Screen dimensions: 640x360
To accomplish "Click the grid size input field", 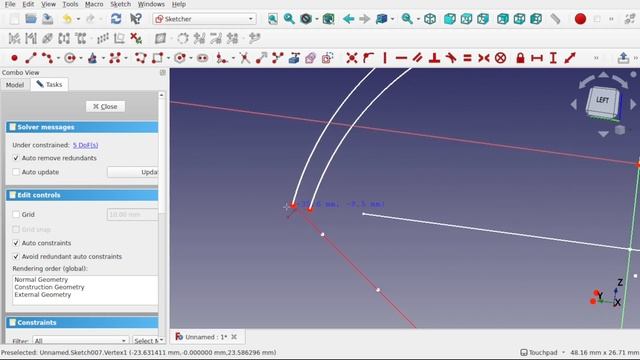I will pos(132,215).
